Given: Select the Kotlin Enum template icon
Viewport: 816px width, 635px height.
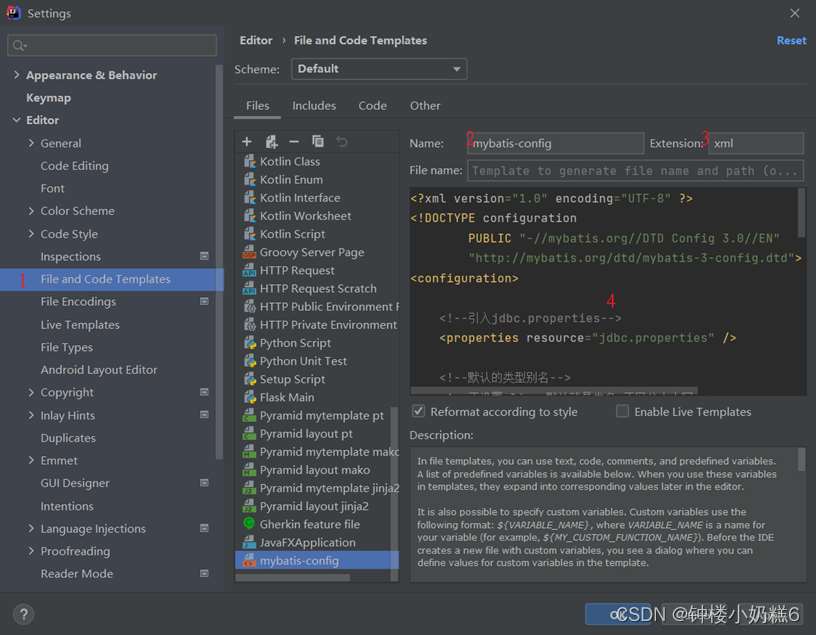Looking at the screenshot, I should click(x=250, y=180).
